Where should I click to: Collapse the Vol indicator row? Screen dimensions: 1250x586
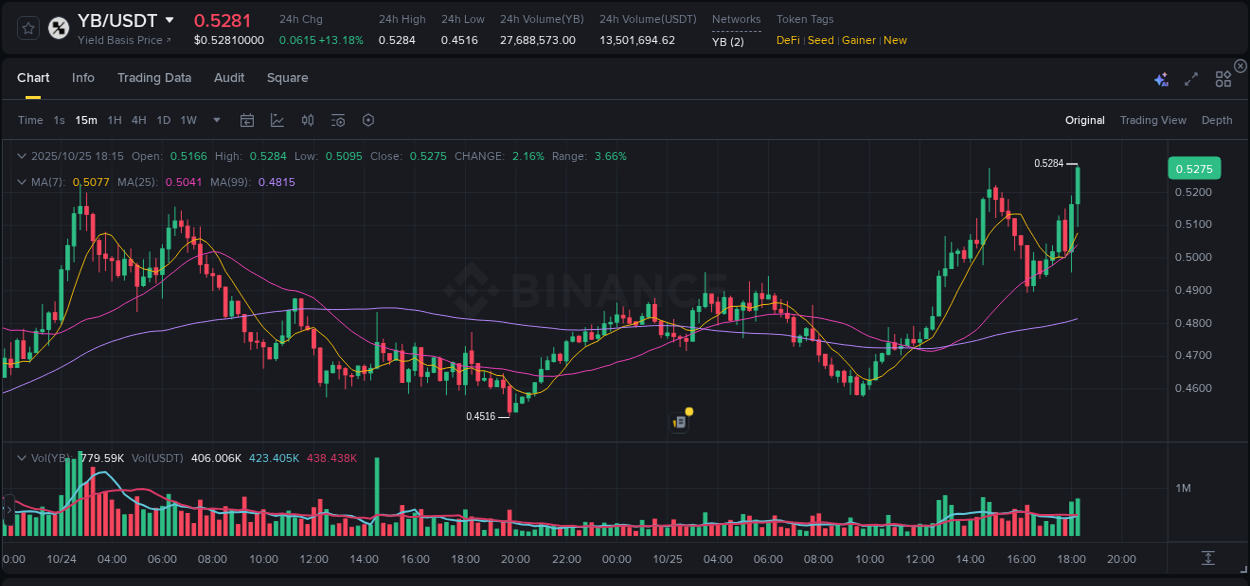coord(22,456)
